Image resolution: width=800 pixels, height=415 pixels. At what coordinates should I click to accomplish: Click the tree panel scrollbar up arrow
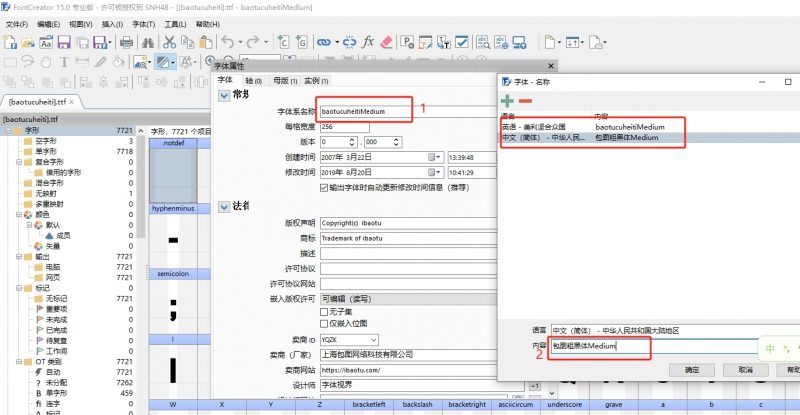click(140, 131)
